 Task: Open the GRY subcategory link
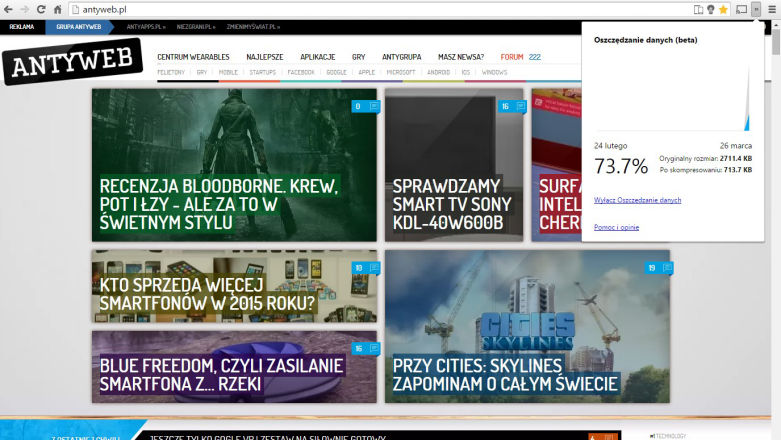pyautogui.click(x=202, y=72)
